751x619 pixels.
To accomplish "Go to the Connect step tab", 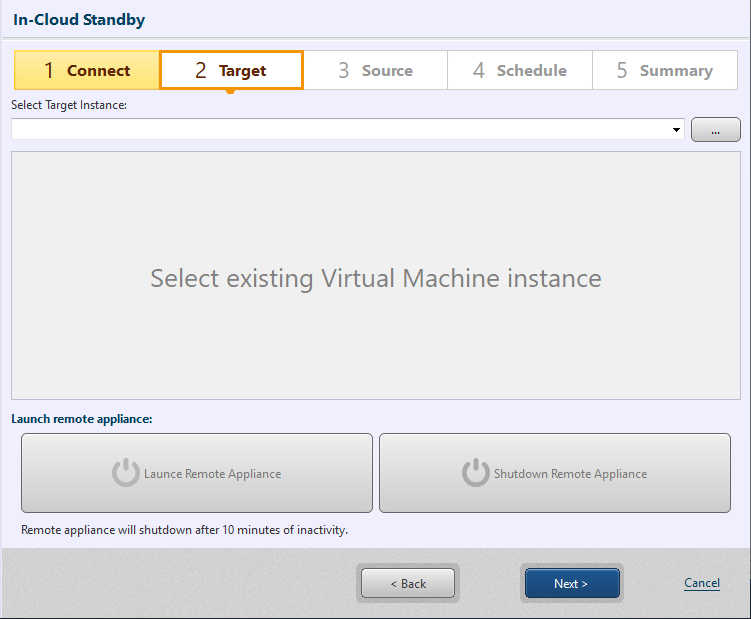I will [x=87, y=71].
